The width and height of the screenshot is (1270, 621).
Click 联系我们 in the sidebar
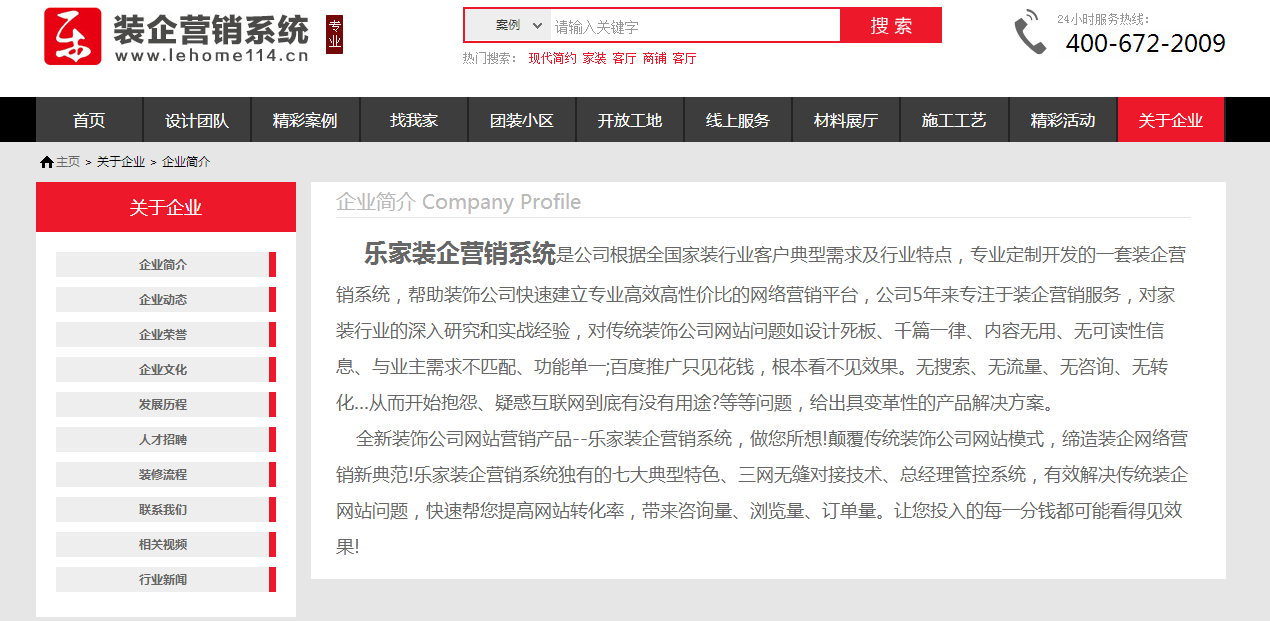pos(164,510)
